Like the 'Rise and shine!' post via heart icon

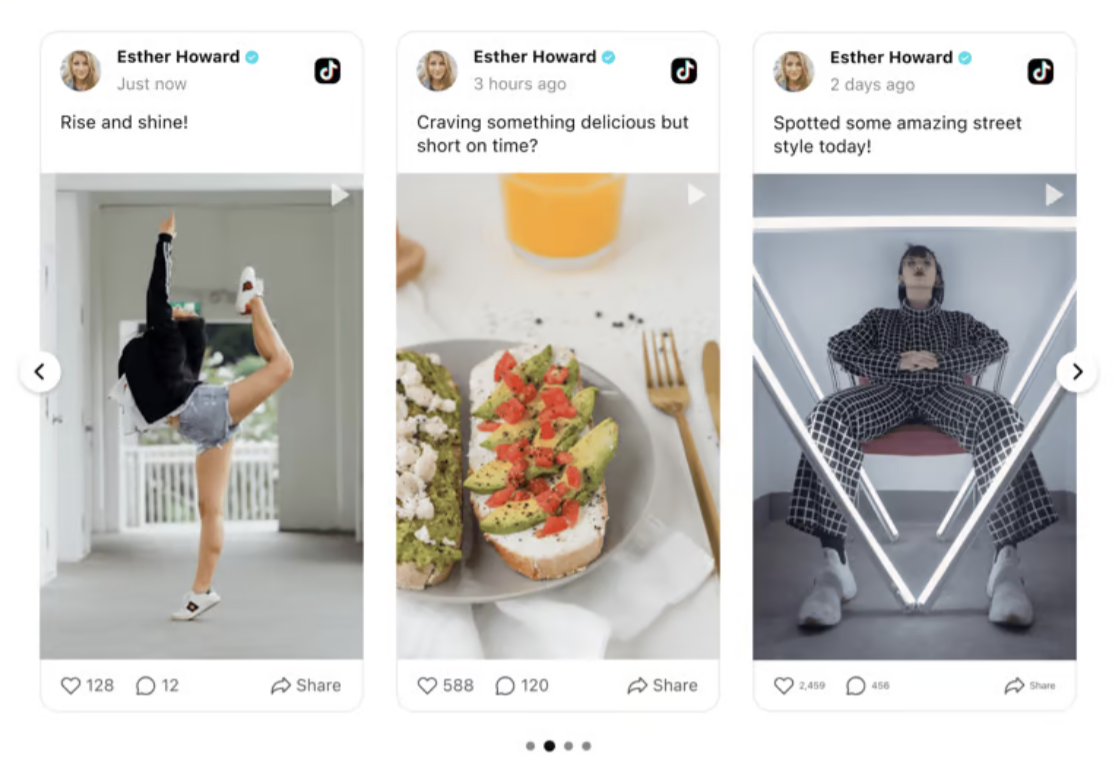[x=71, y=685]
